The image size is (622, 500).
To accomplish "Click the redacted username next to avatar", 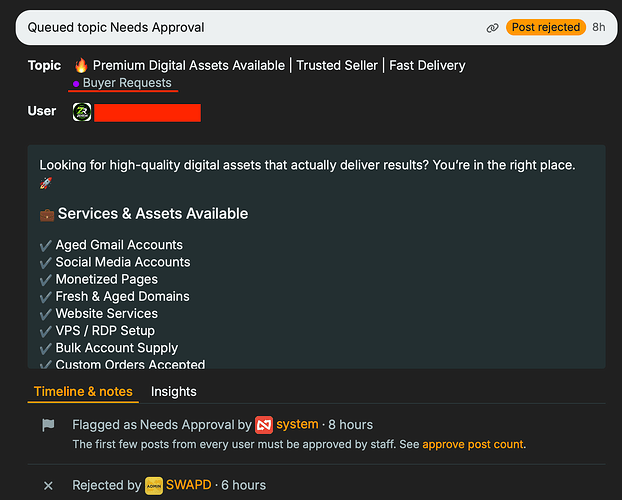I will [x=148, y=113].
